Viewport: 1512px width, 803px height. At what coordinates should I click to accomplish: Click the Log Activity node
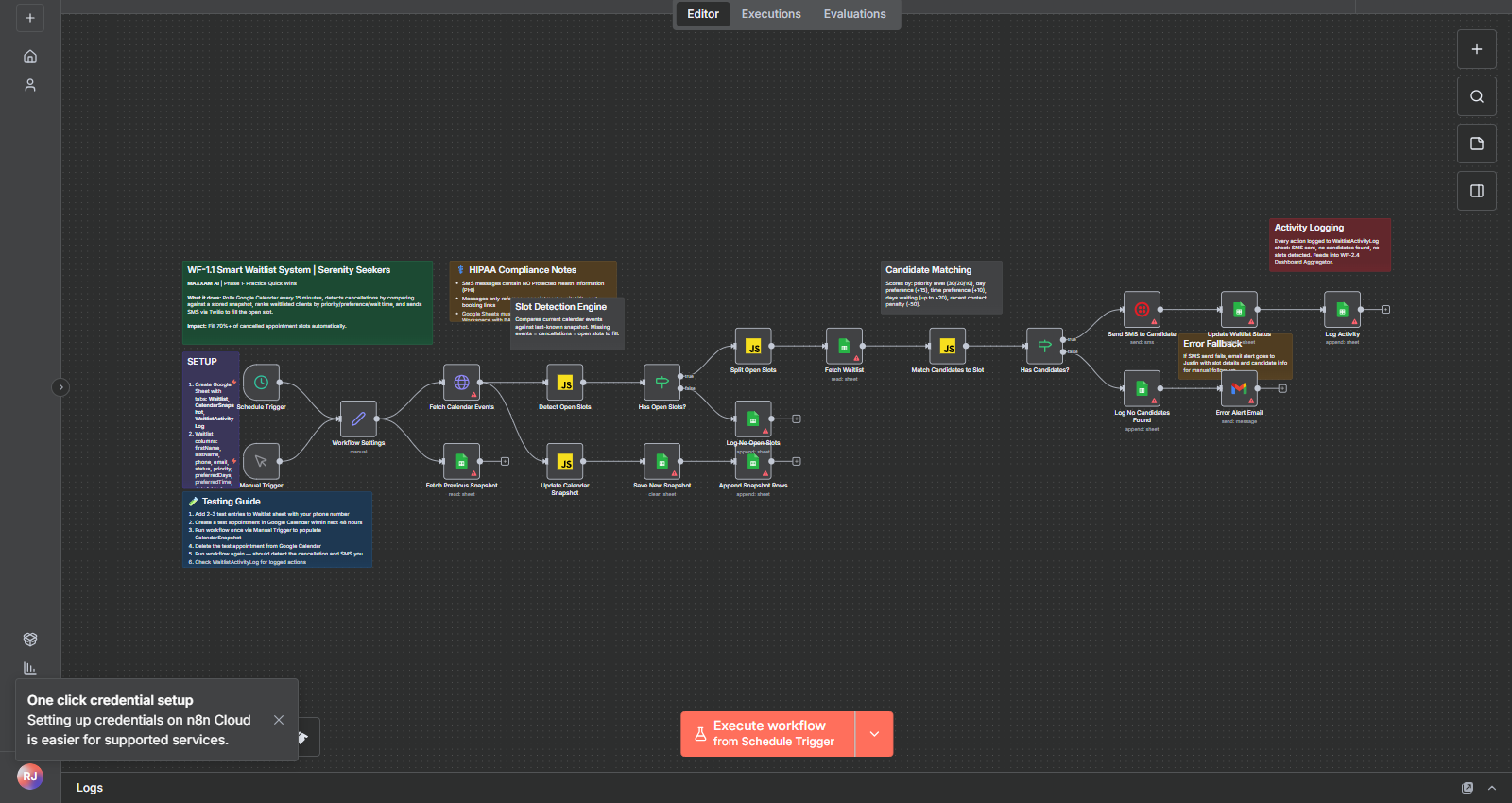1342,309
